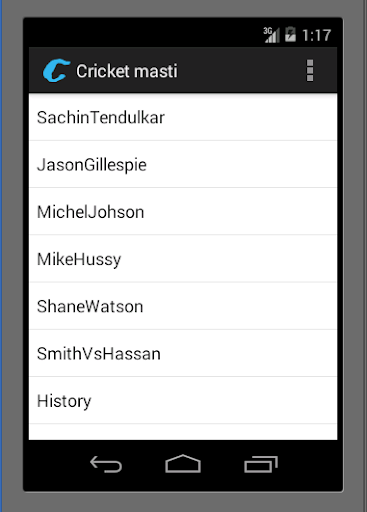This screenshot has width=367, height=512.
Task: Open the SmithVsHassan item
Action: (x=183, y=353)
